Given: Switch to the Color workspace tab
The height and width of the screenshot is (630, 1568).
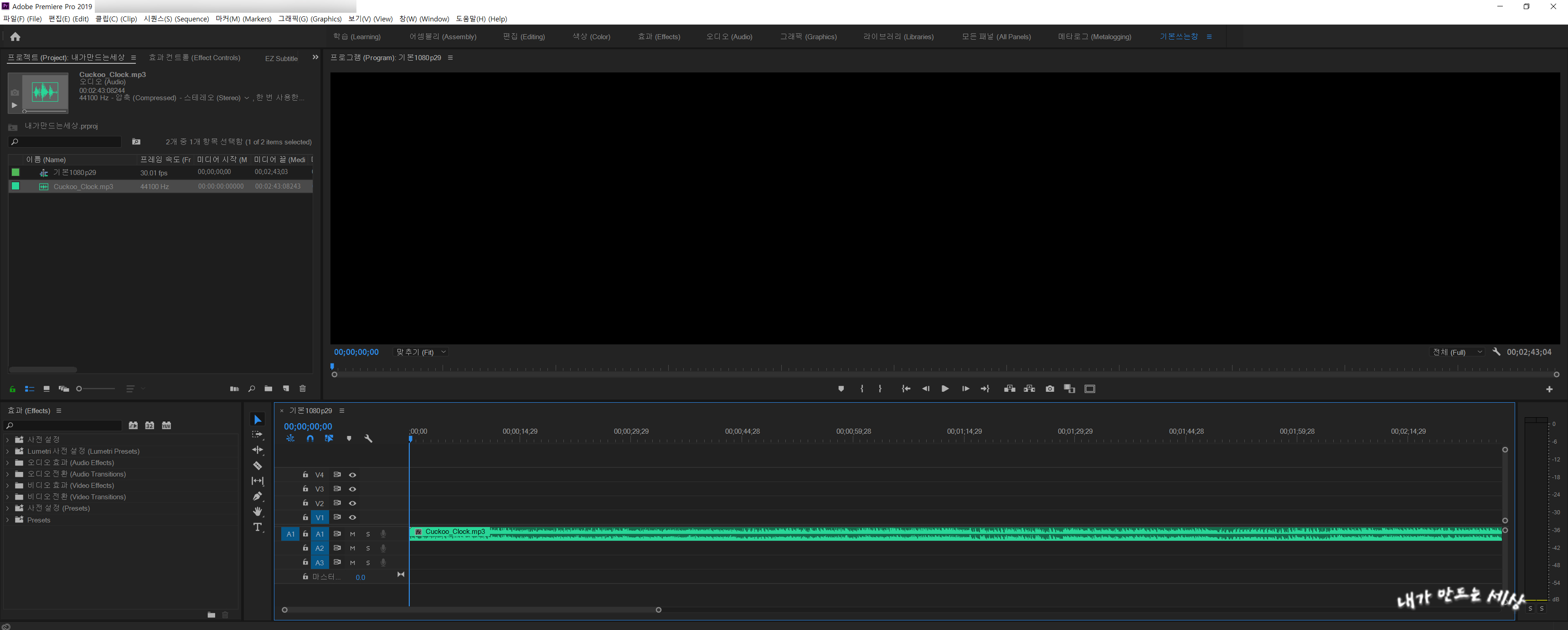Looking at the screenshot, I should coord(591,37).
